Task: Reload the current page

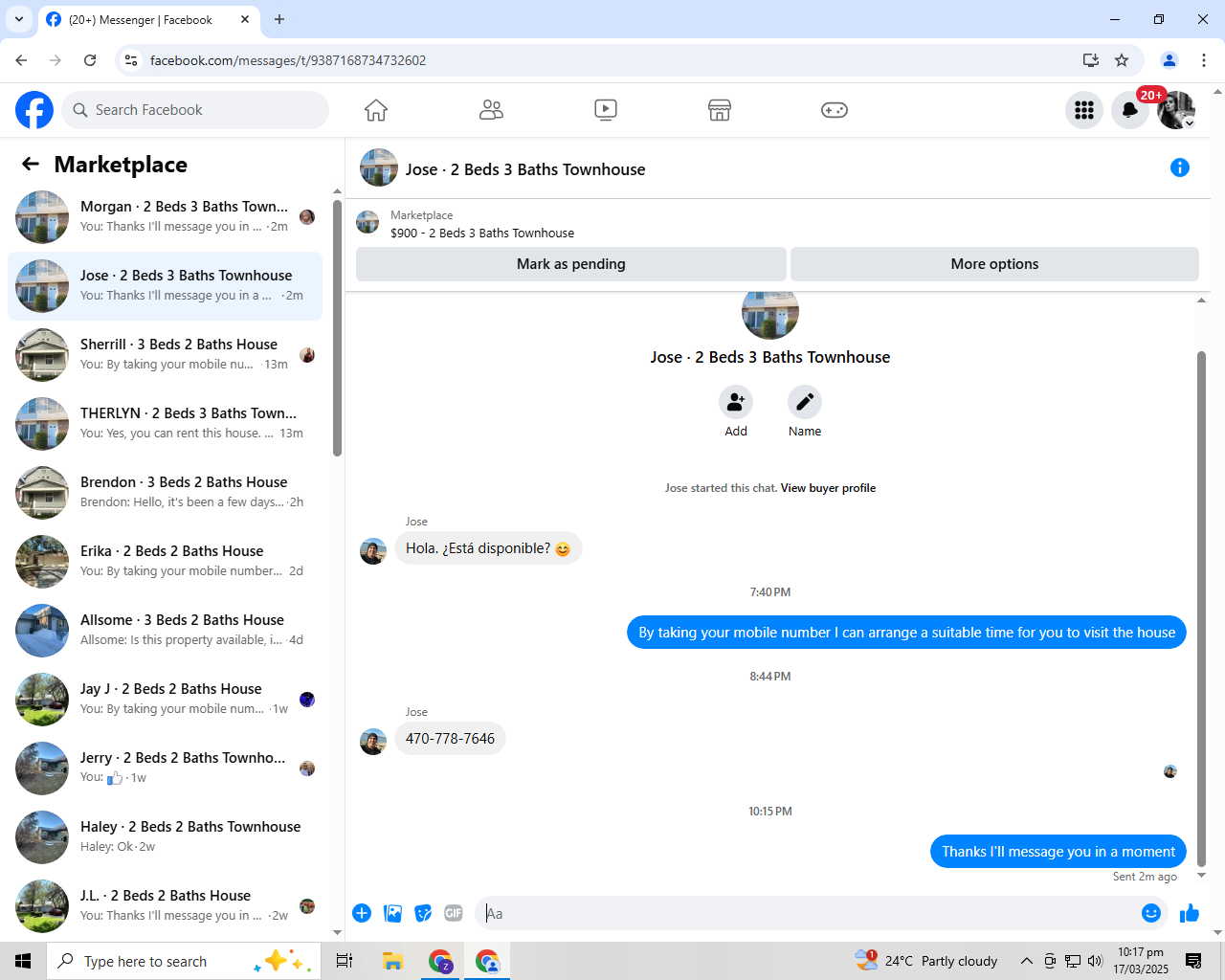Action: pyautogui.click(x=90, y=60)
